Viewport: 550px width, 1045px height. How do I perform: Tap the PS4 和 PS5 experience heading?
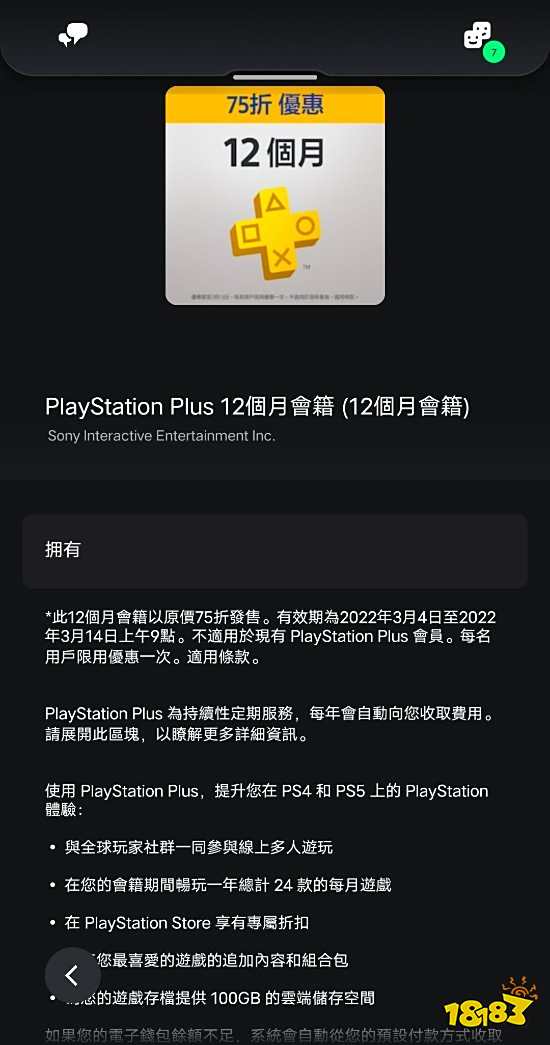point(267,800)
